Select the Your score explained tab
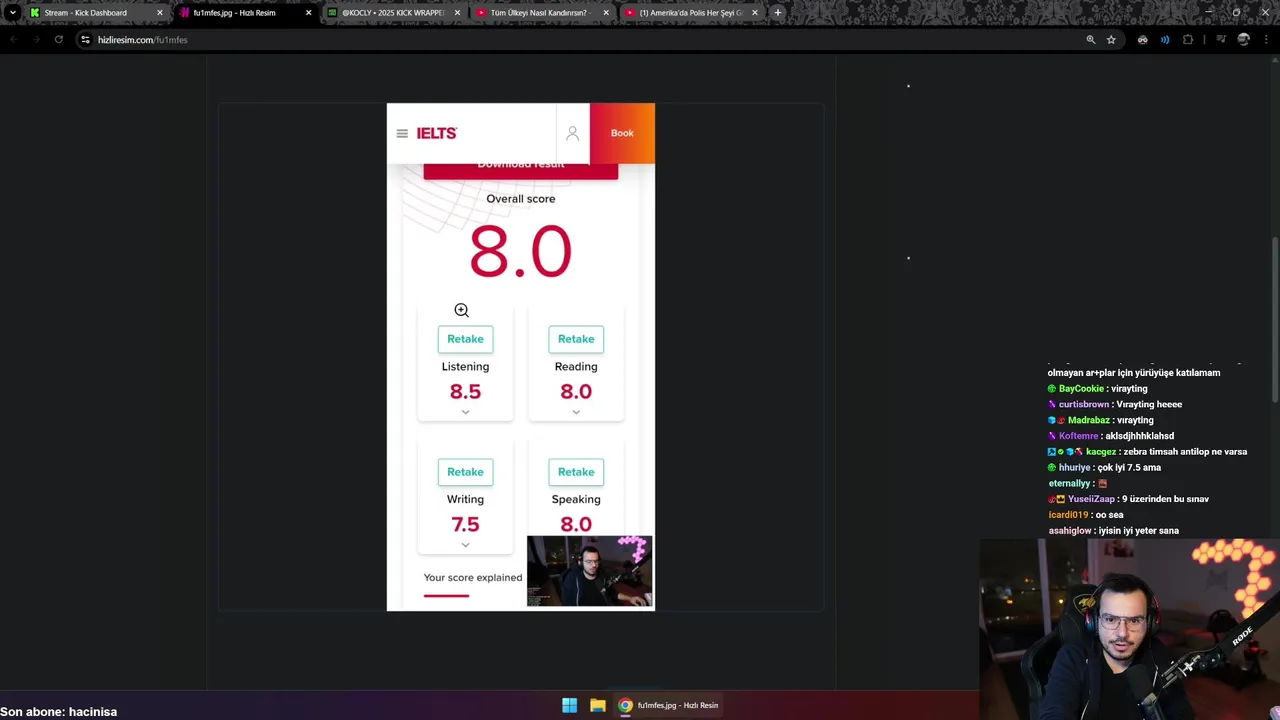The width and height of the screenshot is (1280, 720). (x=472, y=578)
